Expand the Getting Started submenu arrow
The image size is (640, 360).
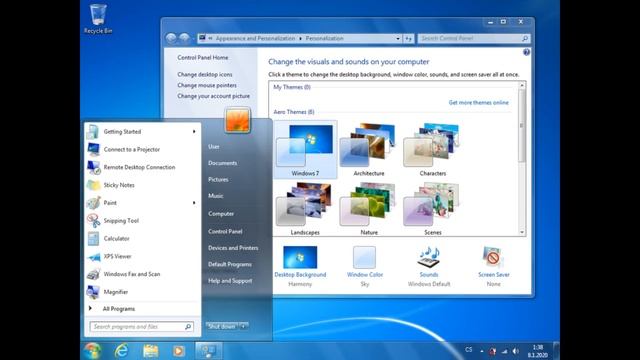coord(194,131)
